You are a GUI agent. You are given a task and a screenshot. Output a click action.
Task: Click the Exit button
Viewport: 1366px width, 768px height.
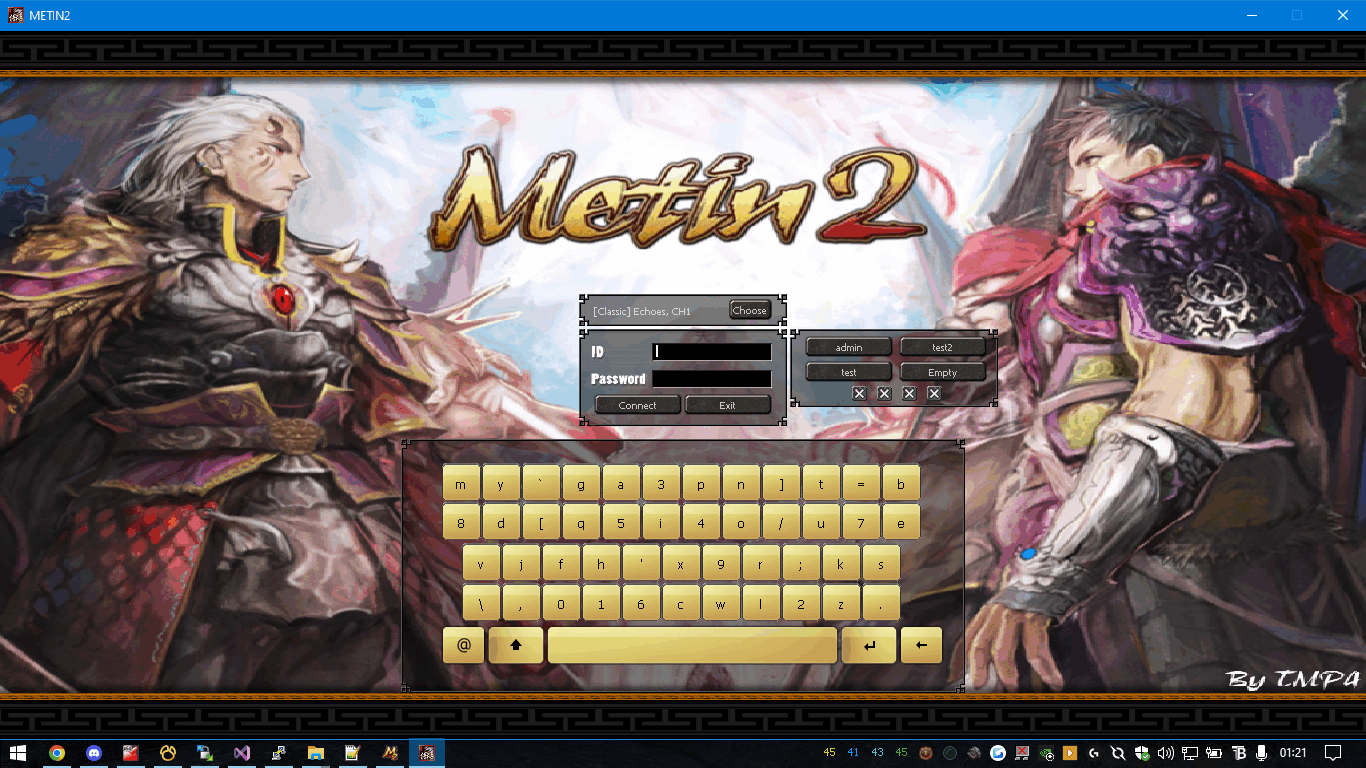click(727, 405)
